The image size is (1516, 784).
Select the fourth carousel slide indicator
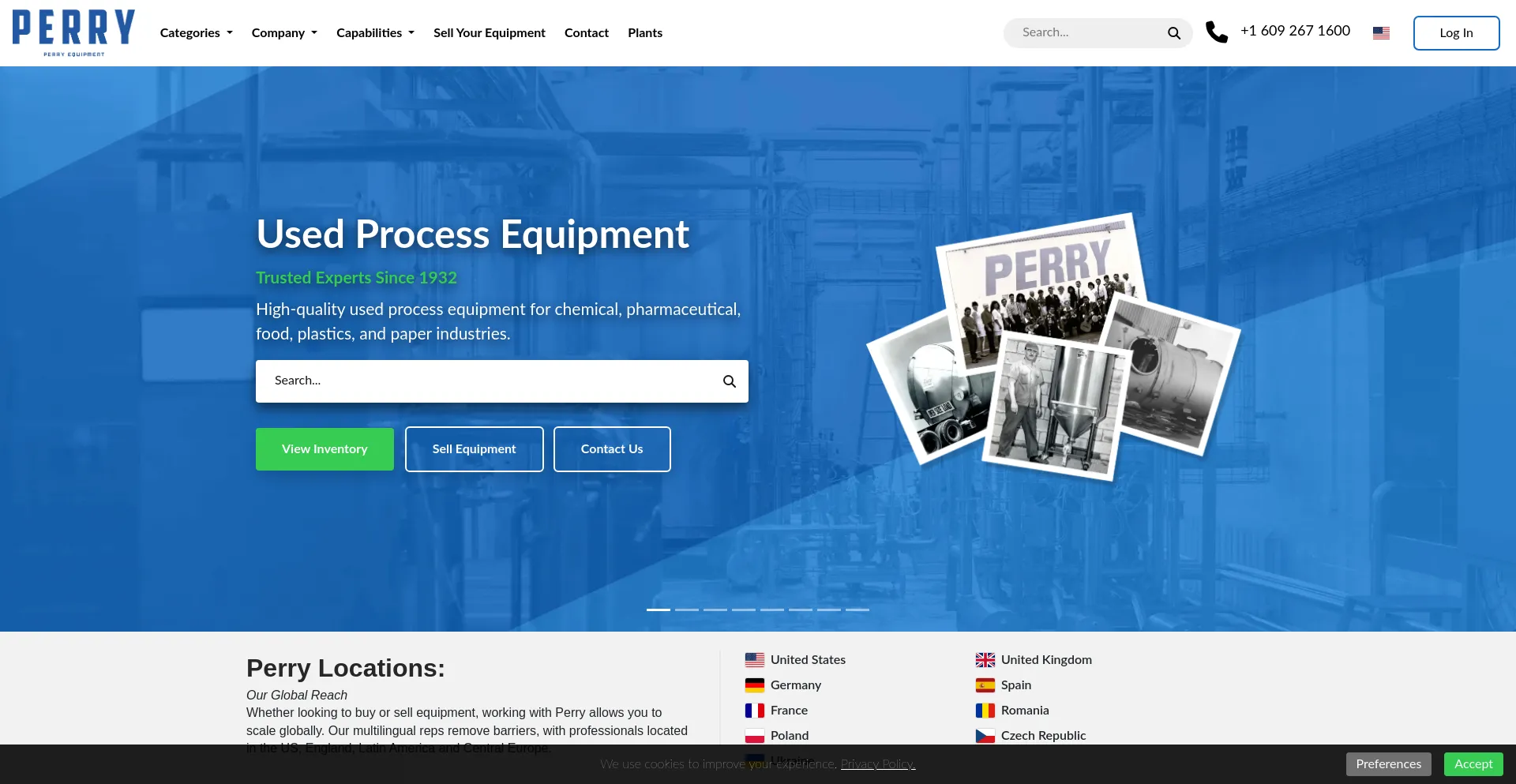[744, 610]
